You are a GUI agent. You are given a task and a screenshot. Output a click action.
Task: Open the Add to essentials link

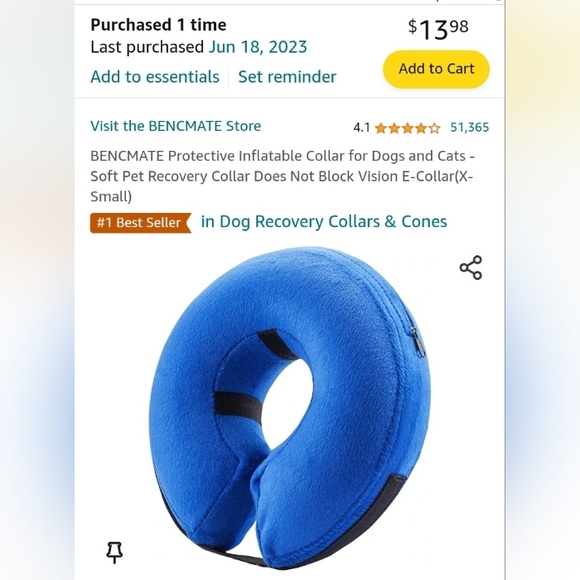click(155, 77)
